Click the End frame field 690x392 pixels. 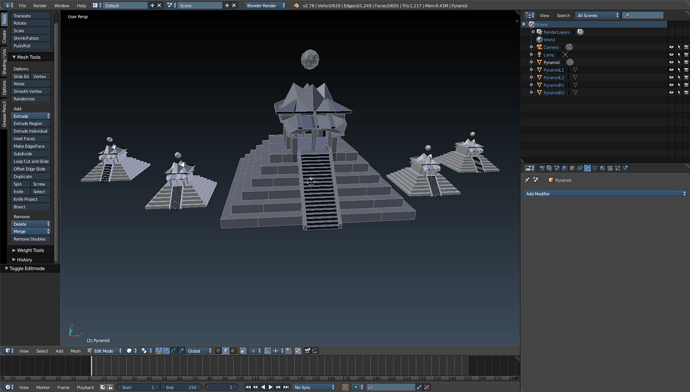[181, 387]
